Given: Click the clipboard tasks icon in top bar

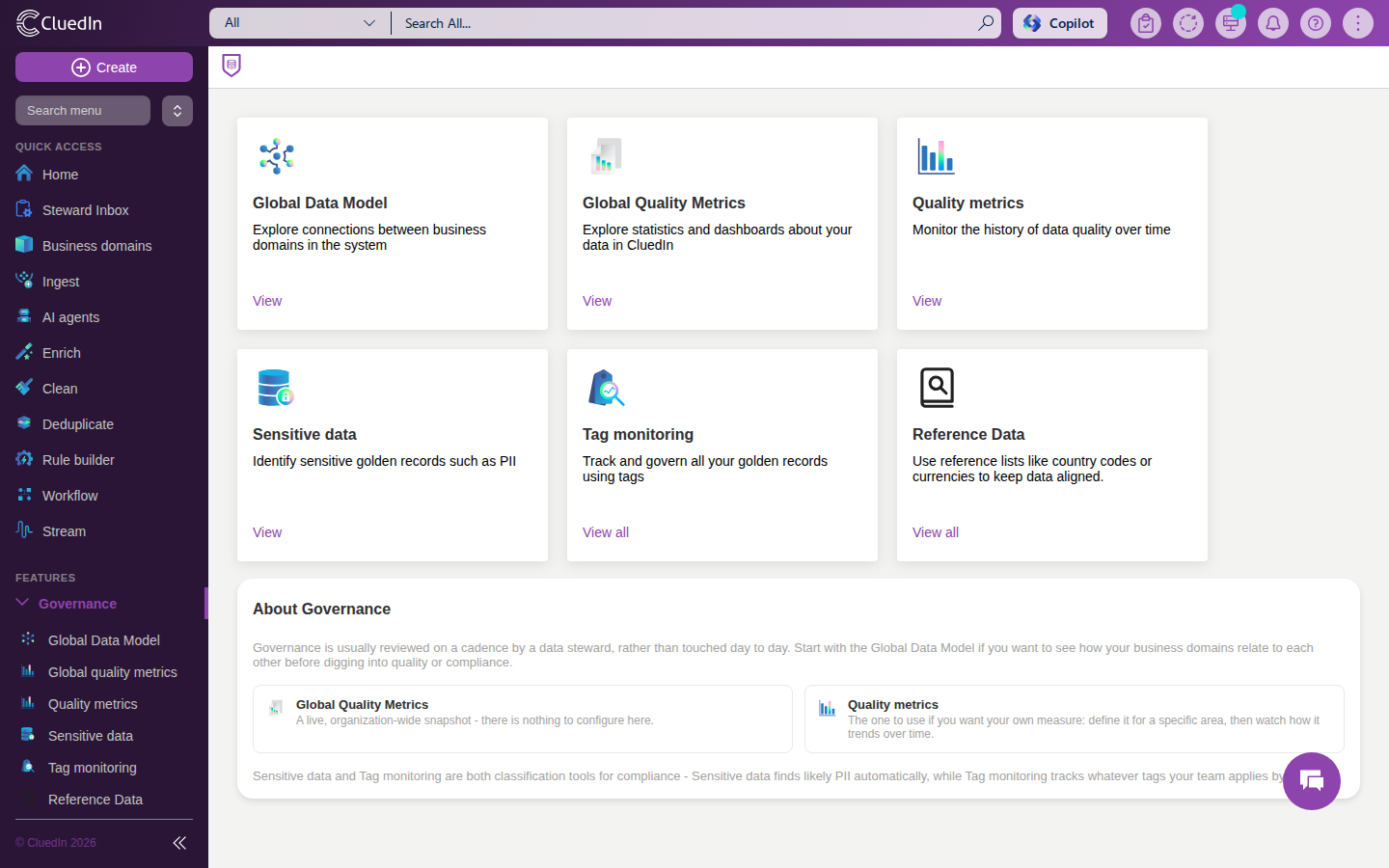Looking at the screenshot, I should pyautogui.click(x=1146, y=23).
